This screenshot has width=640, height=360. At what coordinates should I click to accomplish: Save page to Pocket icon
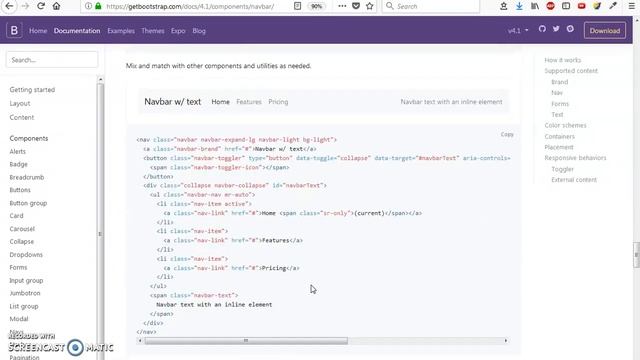(x=356, y=6)
